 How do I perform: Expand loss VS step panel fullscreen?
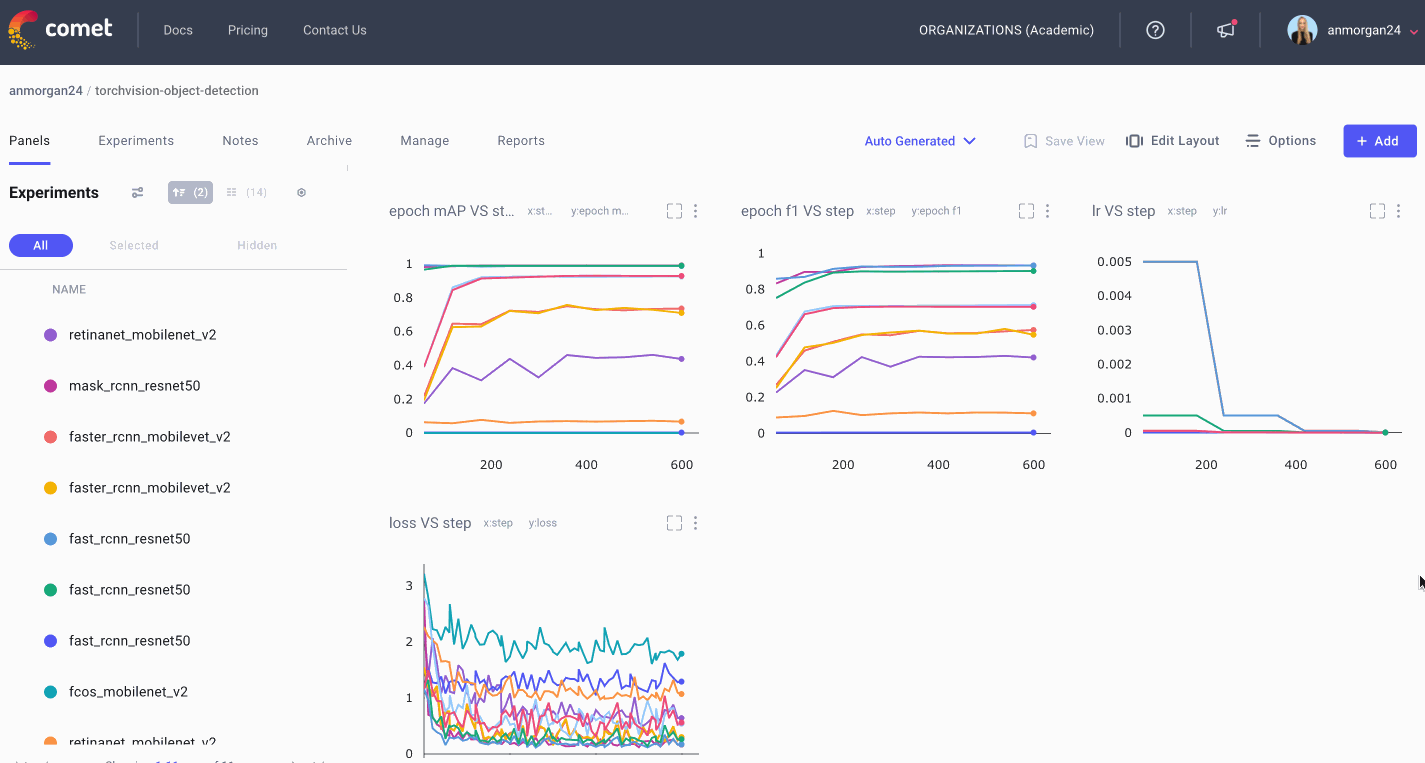(x=674, y=523)
